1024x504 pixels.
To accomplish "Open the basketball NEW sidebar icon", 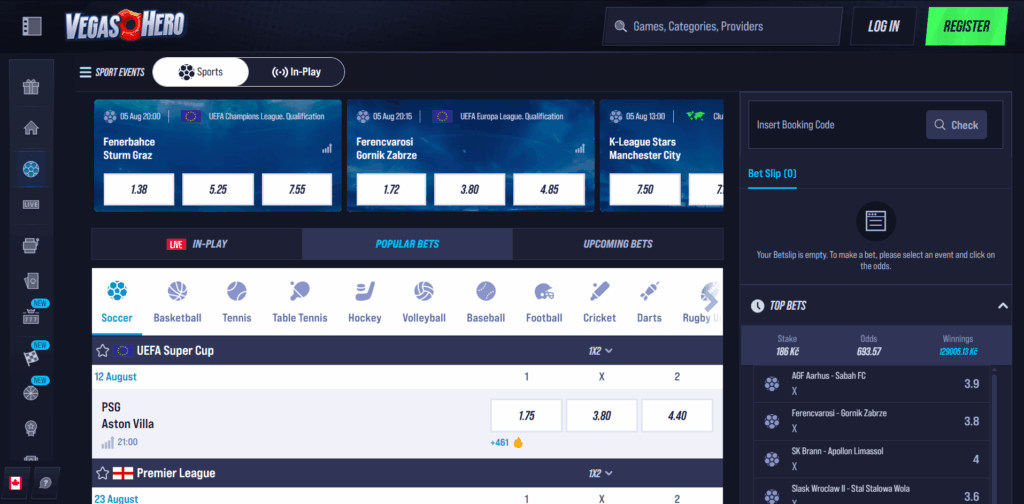I will tap(31, 393).
